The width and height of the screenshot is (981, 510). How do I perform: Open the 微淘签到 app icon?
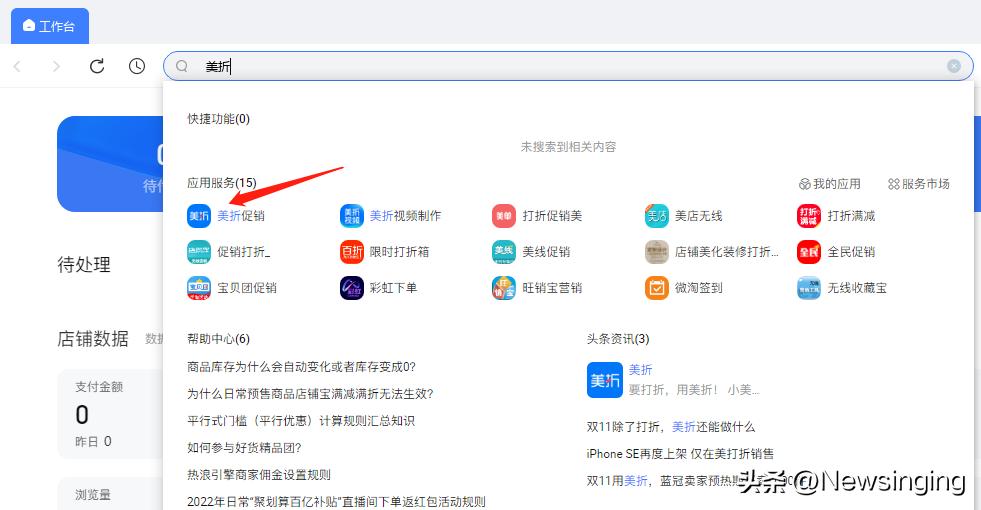click(656, 288)
